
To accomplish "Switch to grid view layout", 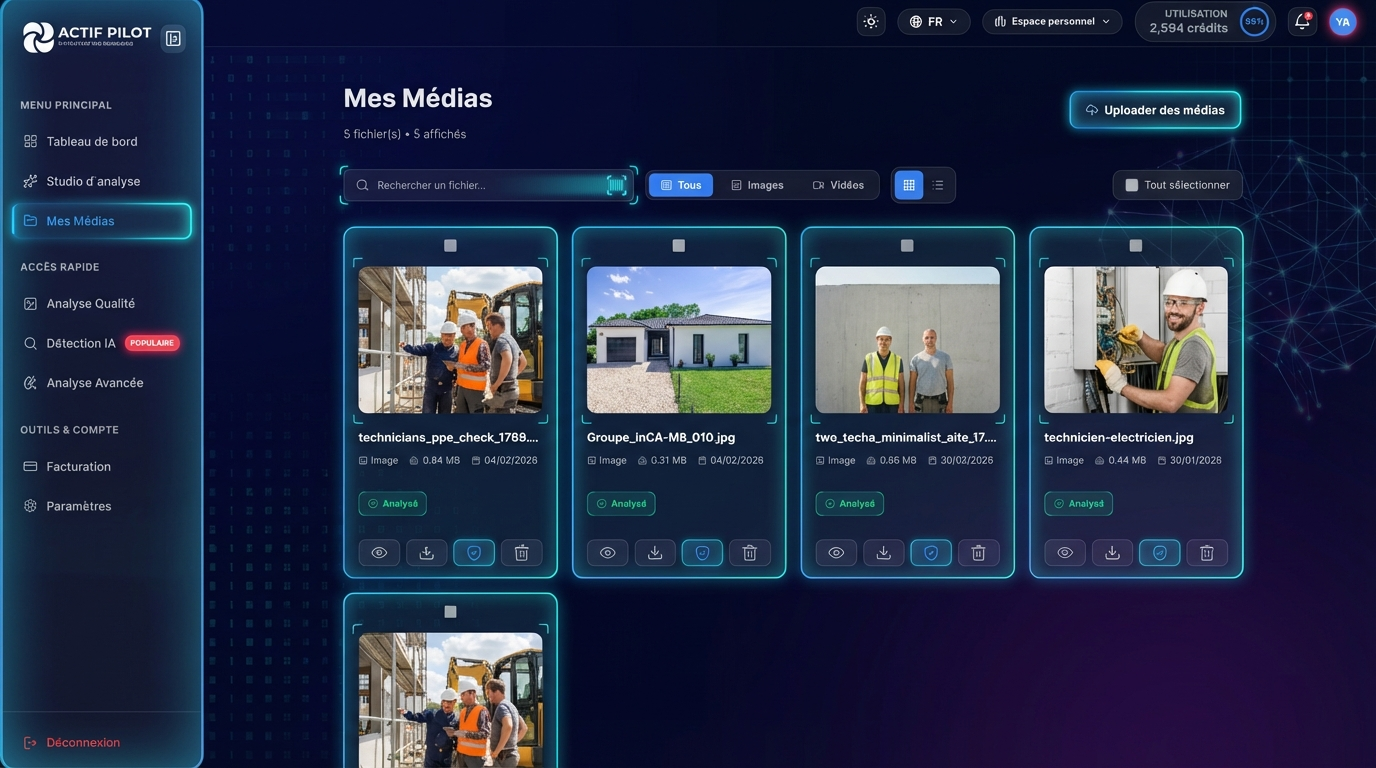I will point(908,185).
